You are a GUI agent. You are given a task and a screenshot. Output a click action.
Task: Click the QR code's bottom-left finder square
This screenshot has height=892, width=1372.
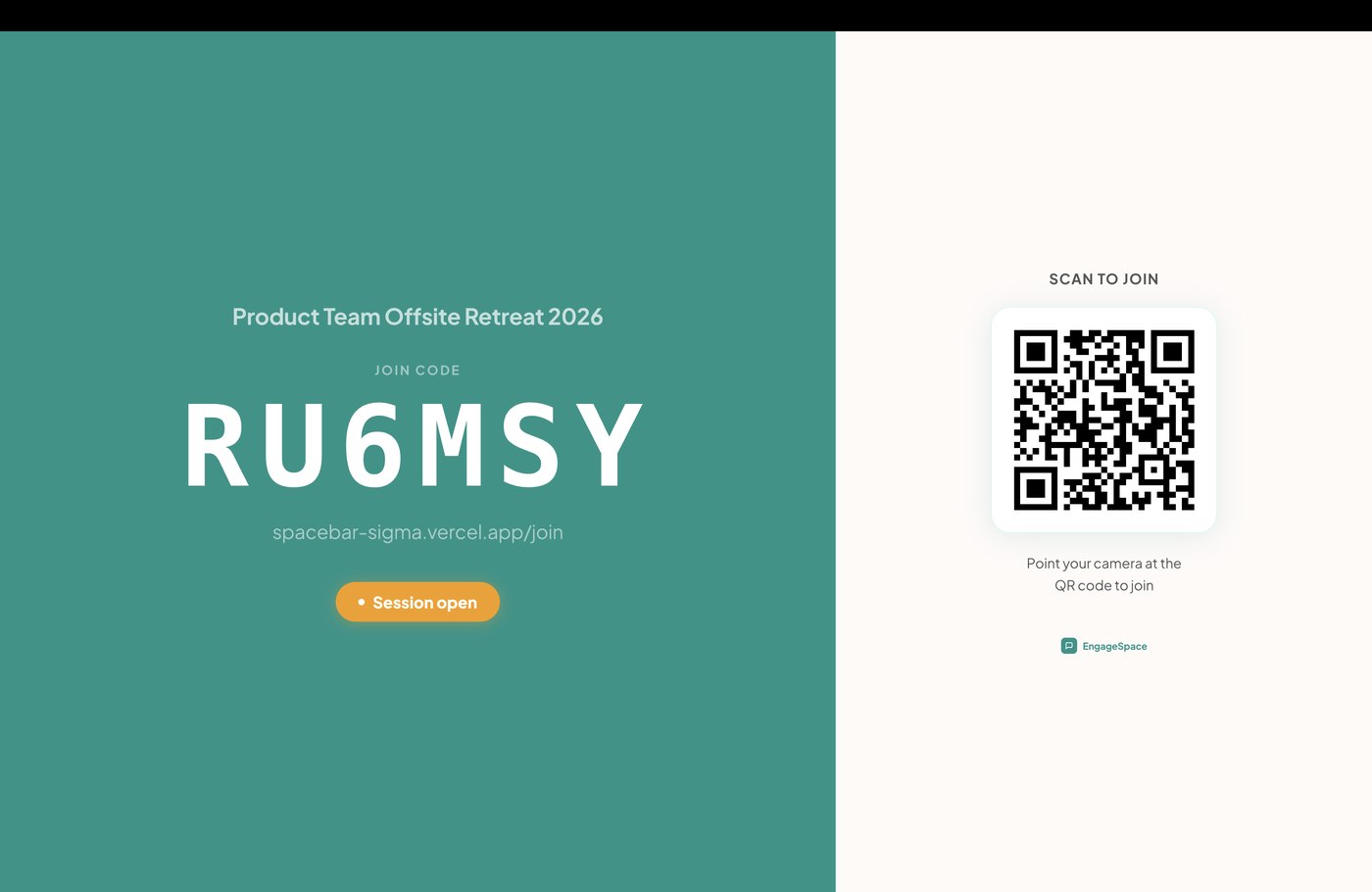[x=1035, y=488]
